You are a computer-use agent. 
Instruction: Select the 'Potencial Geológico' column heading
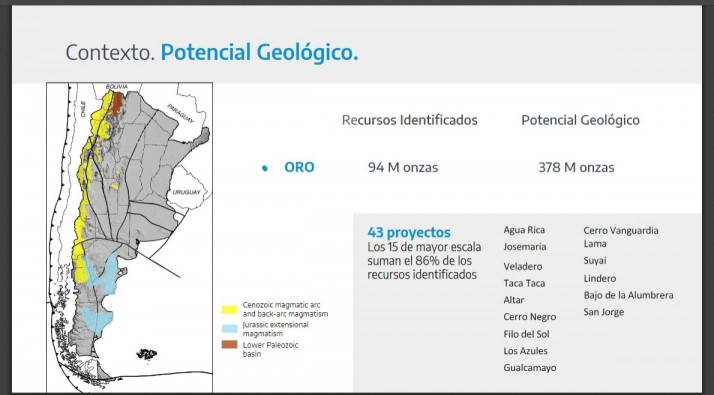(580, 120)
